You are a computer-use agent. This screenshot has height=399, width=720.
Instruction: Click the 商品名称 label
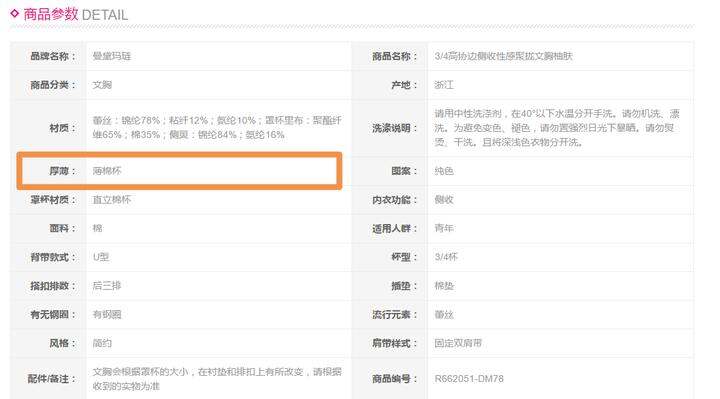pos(395,56)
